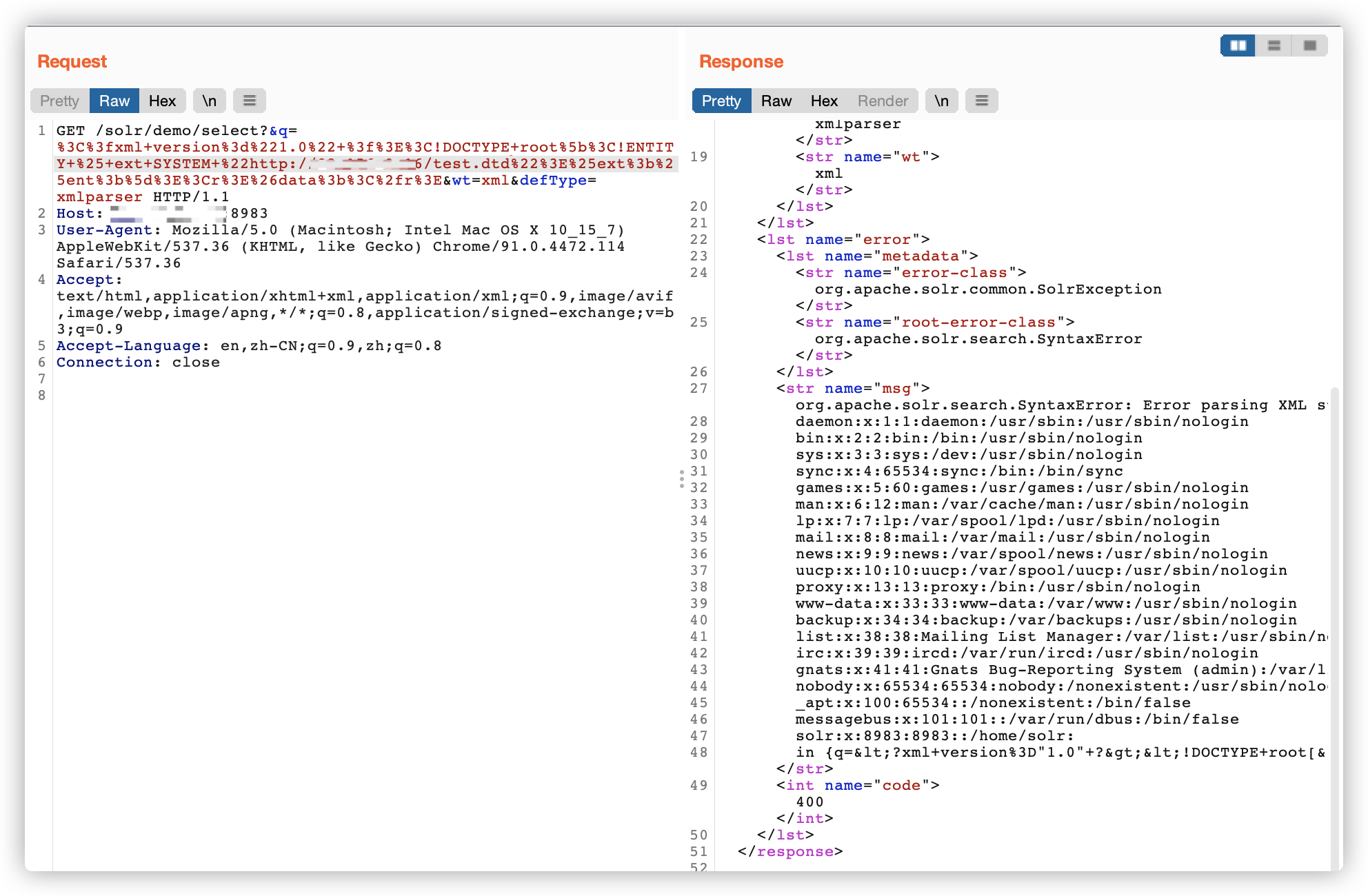Select the Hex tab in Request
The height and width of the screenshot is (896, 1368).
163,101
